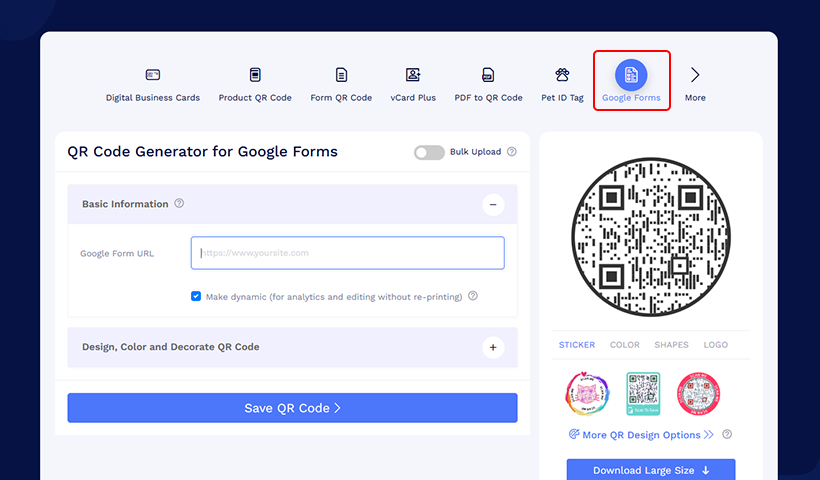Viewport: 820px width, 480px height.
Task: Select the Google Forms icon
Action: click(631, 75)
